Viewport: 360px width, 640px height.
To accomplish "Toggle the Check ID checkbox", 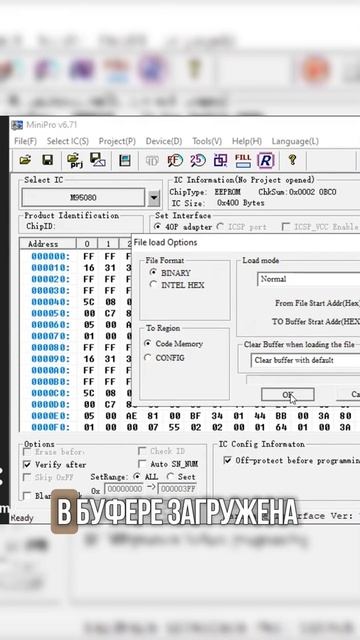I will [x=142, y=451].
